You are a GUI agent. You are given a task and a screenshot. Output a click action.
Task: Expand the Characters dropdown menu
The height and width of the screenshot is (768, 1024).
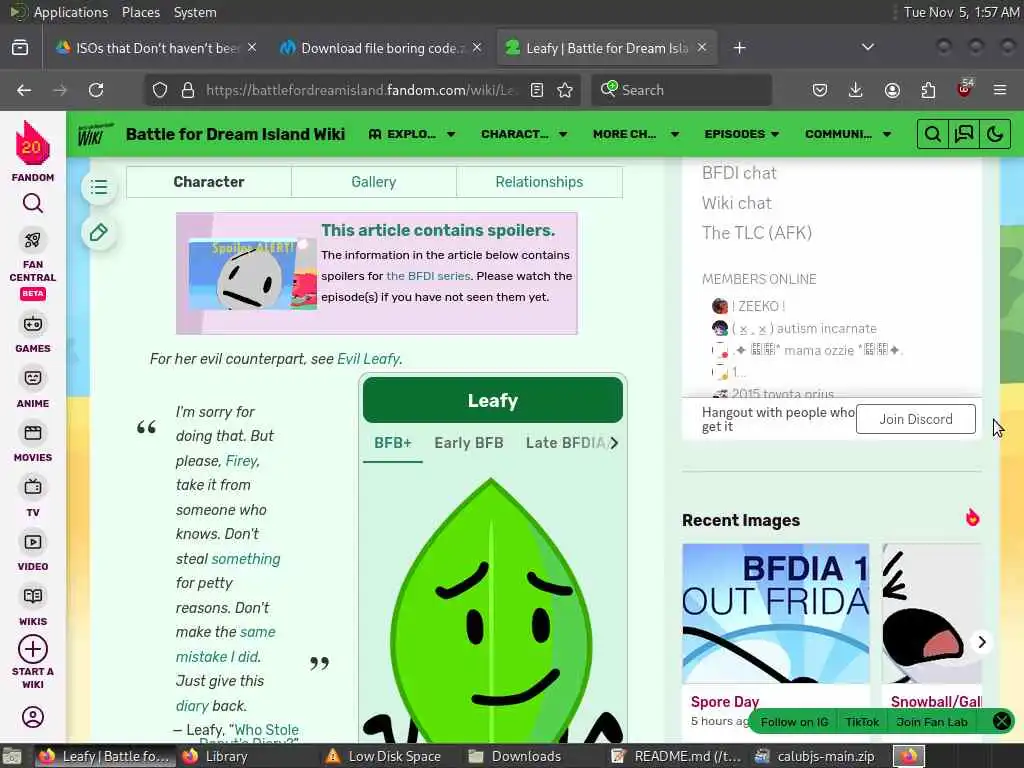tap(524, 134)
